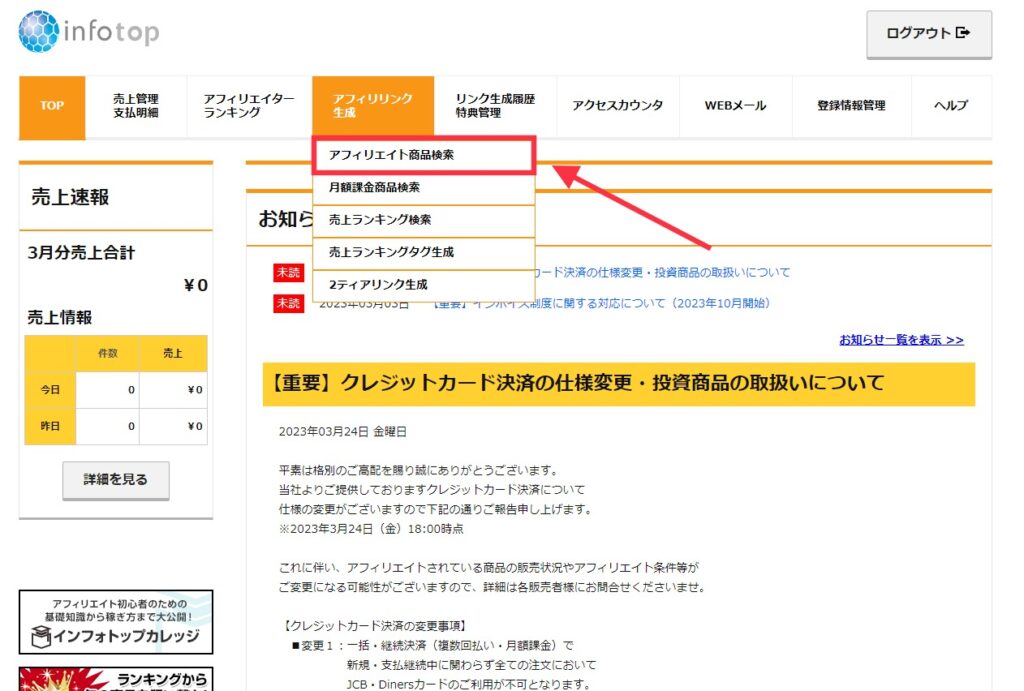Click the logout icon in the logout button
This screenshot has width=1024, height=691.
962,35
